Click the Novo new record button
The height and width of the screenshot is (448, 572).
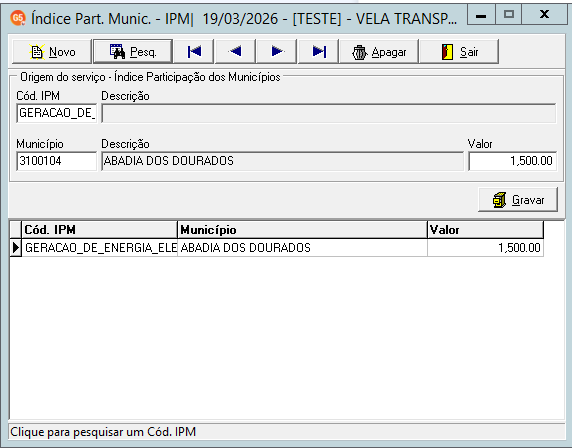pyautogui.click(x=52, y=52)
